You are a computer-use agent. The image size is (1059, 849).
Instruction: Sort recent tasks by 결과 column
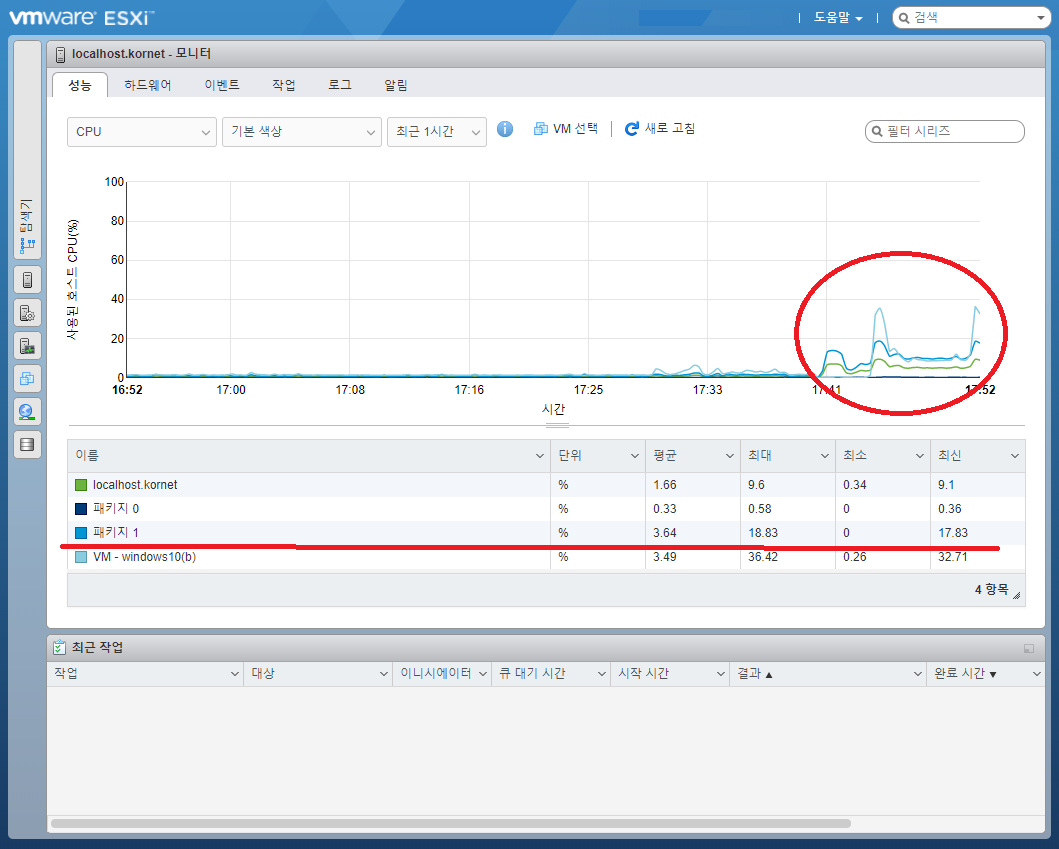828,673
